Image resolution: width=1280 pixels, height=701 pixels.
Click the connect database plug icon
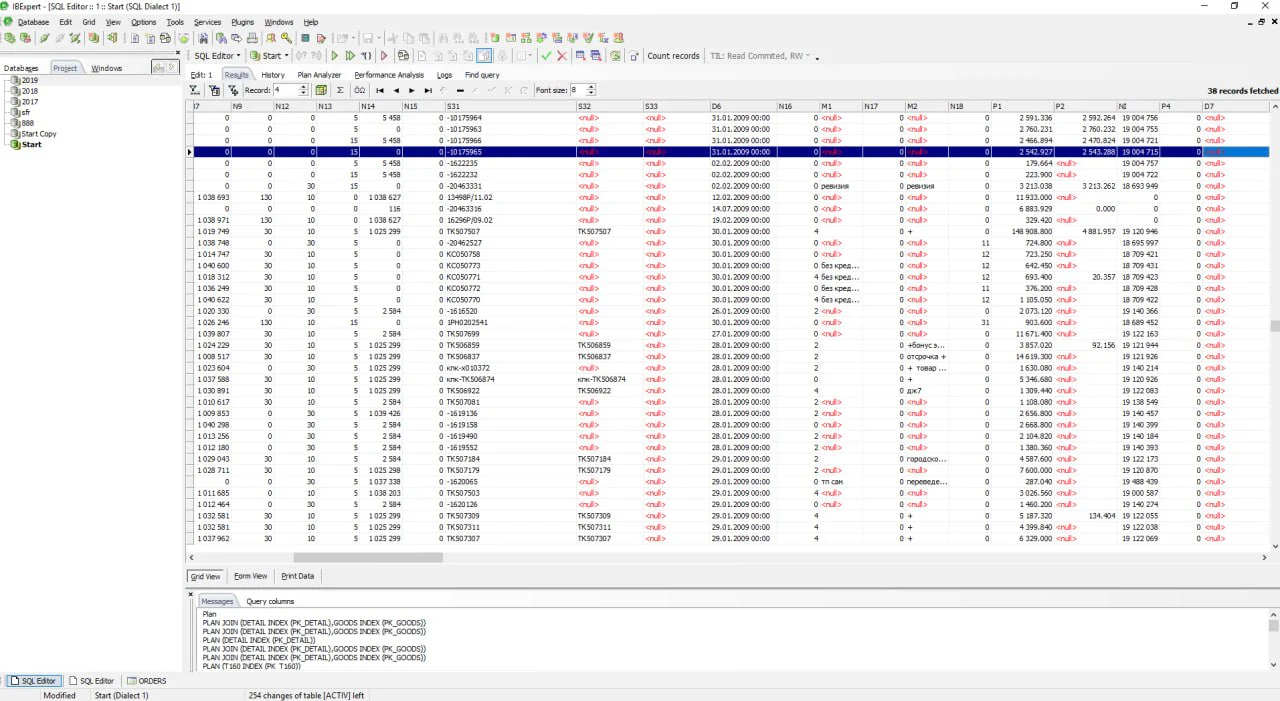[44, 38]
